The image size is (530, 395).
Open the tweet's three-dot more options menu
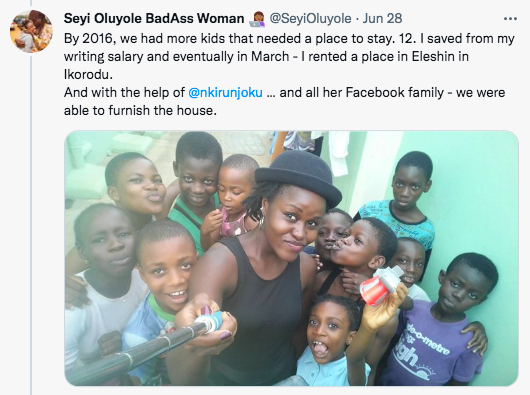pyautogui.click(x=510, y=19)
